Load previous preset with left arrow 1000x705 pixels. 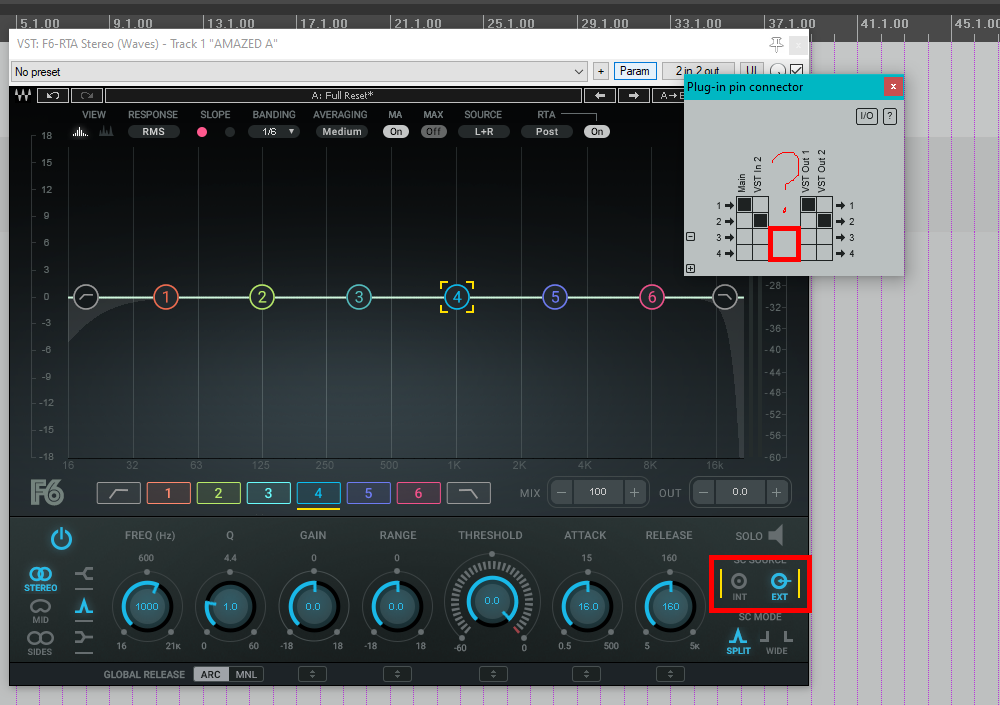(600, 96)
